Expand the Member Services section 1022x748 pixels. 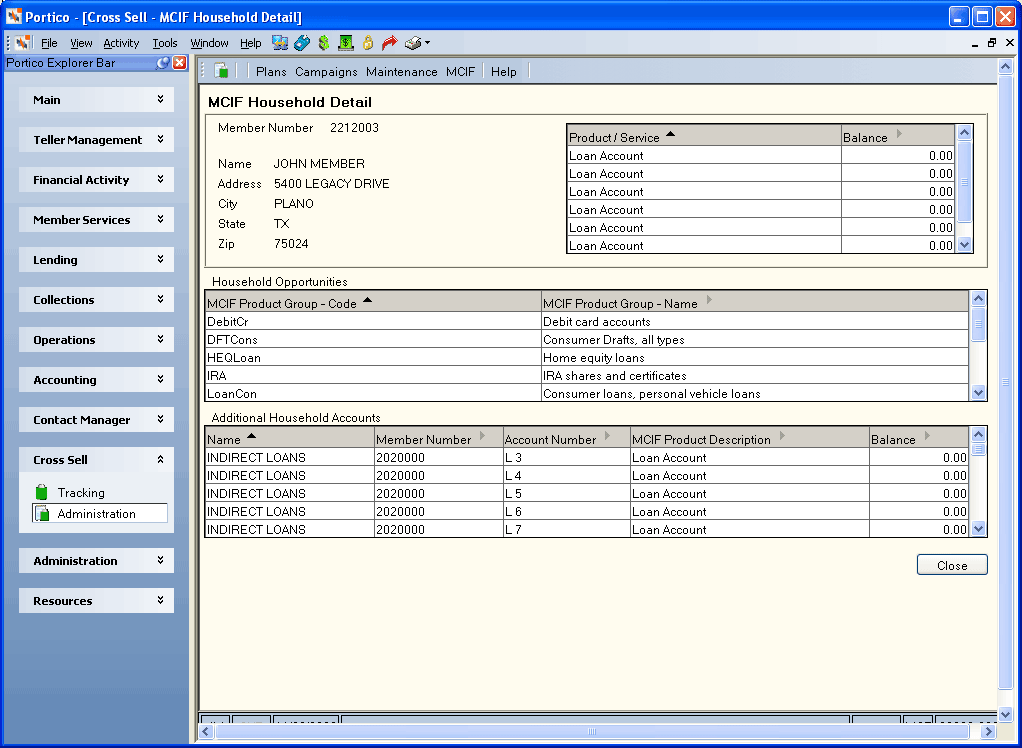pyautogui.click(x=96, y=220)
